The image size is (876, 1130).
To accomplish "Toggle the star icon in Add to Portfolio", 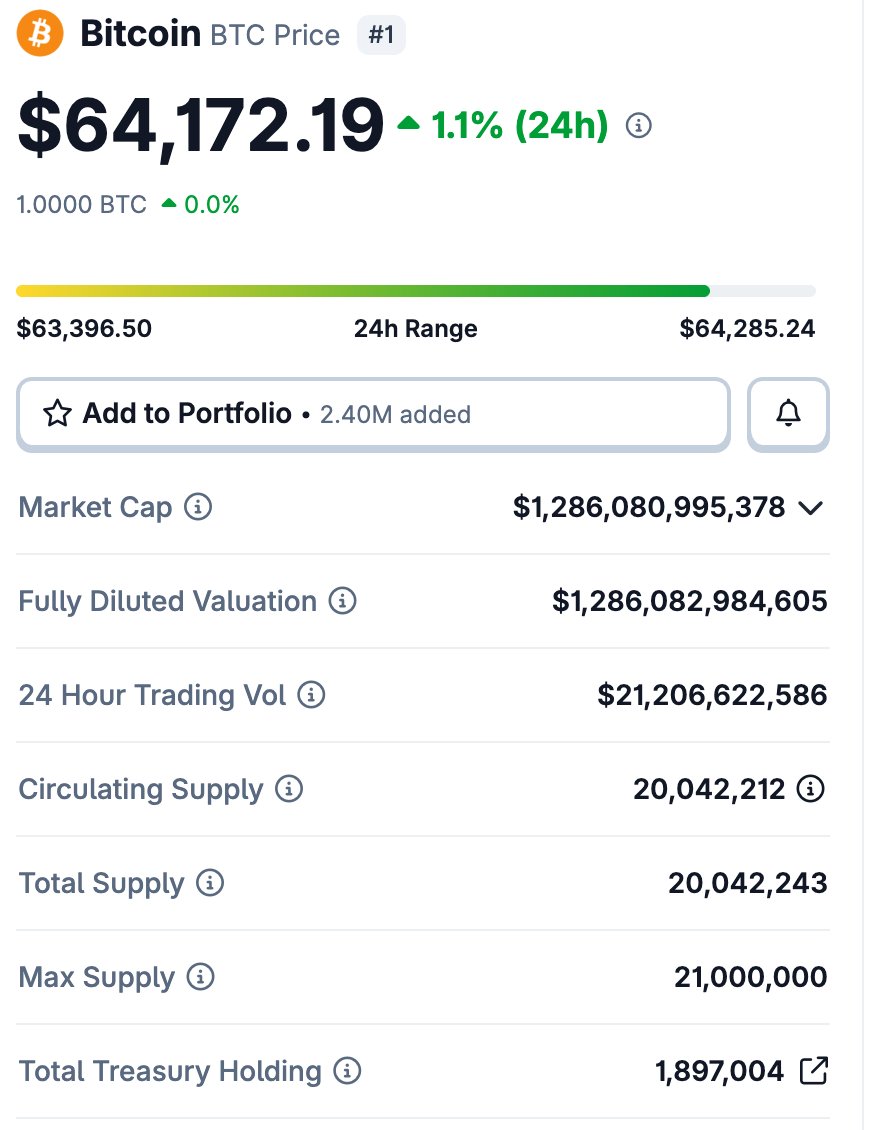I will (57, 414).
